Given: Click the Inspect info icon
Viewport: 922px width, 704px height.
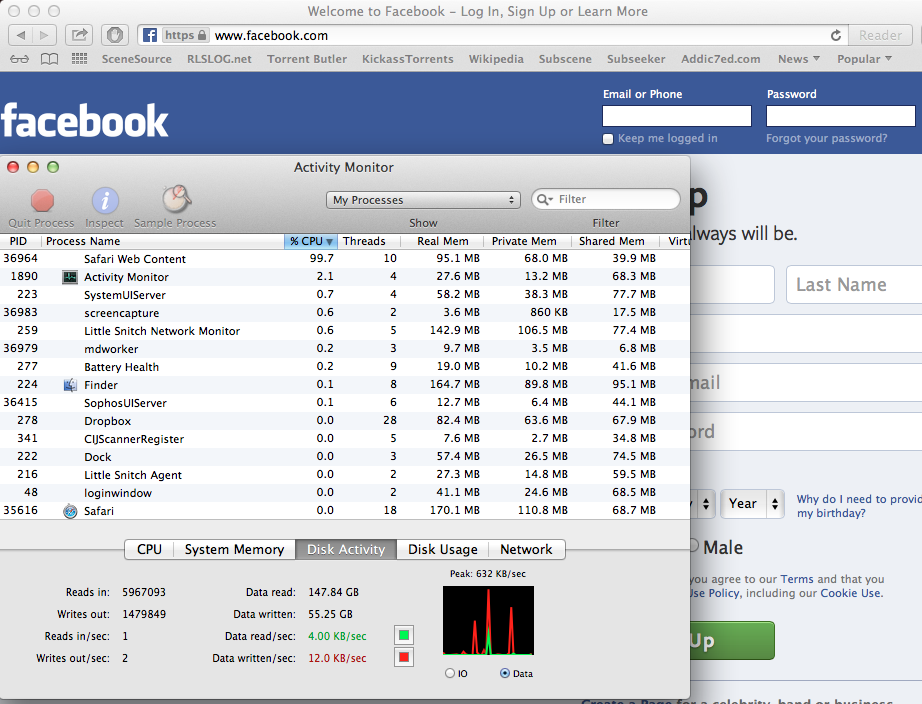Looking at the screenshot, I should (105, 201).
